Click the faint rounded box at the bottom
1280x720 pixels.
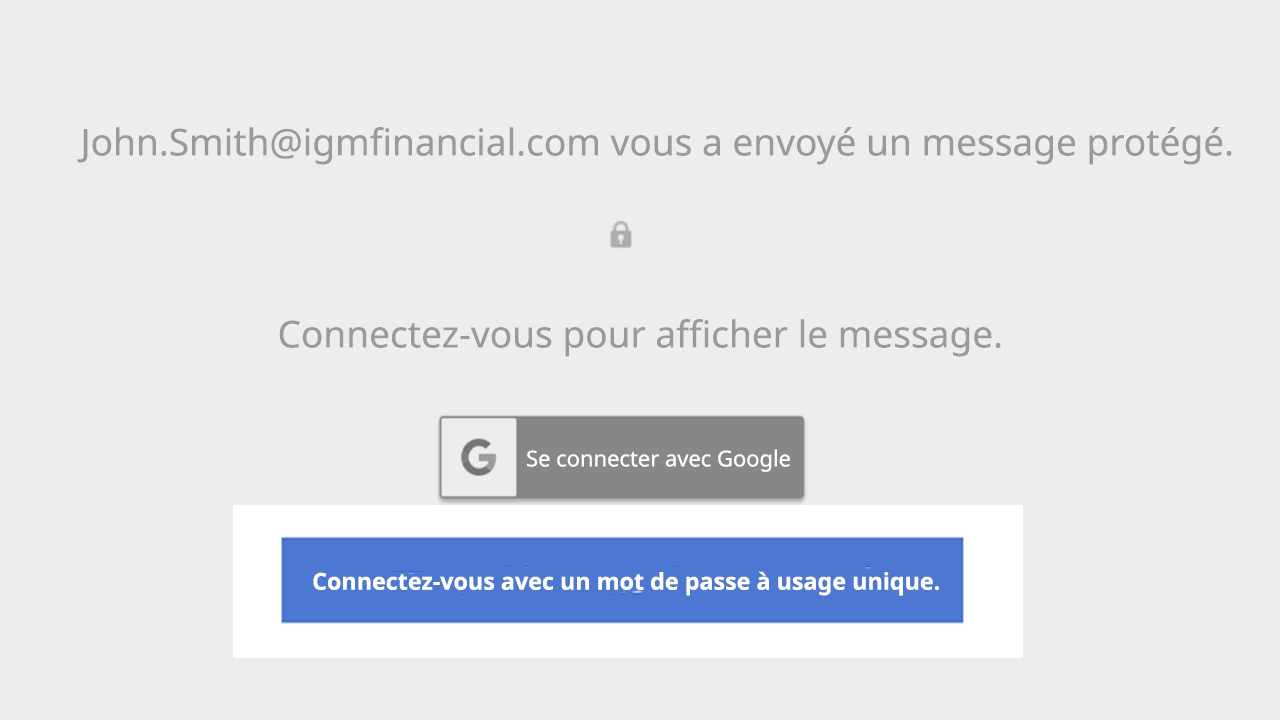[584, 705]
